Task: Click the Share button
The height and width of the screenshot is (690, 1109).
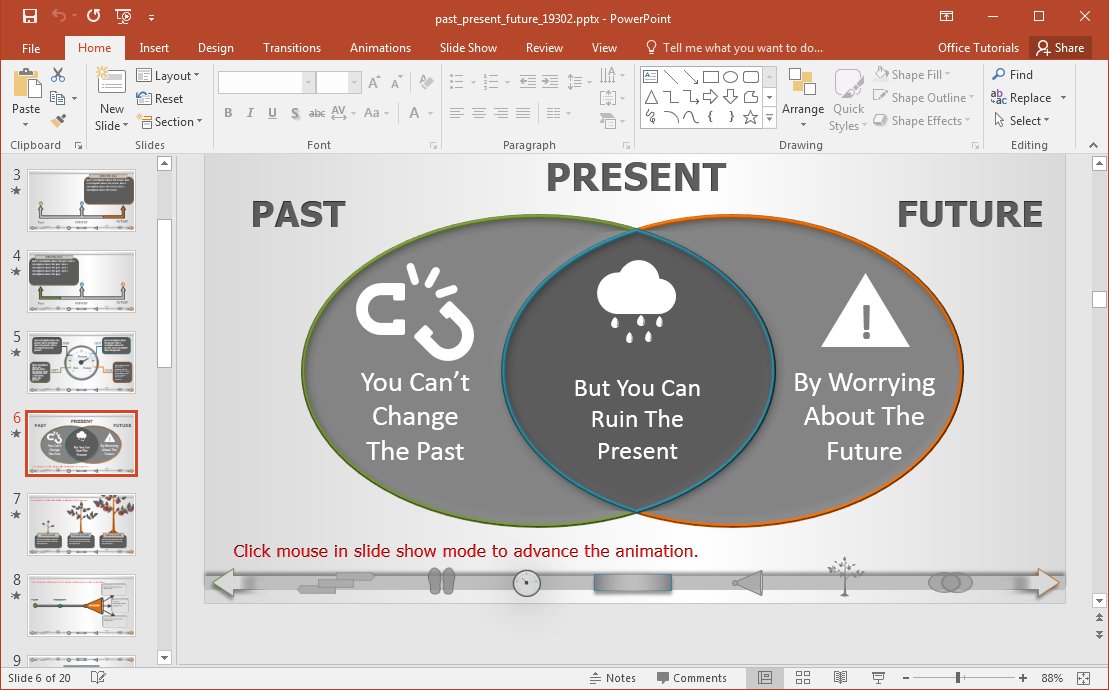Action: (1060, 47)
